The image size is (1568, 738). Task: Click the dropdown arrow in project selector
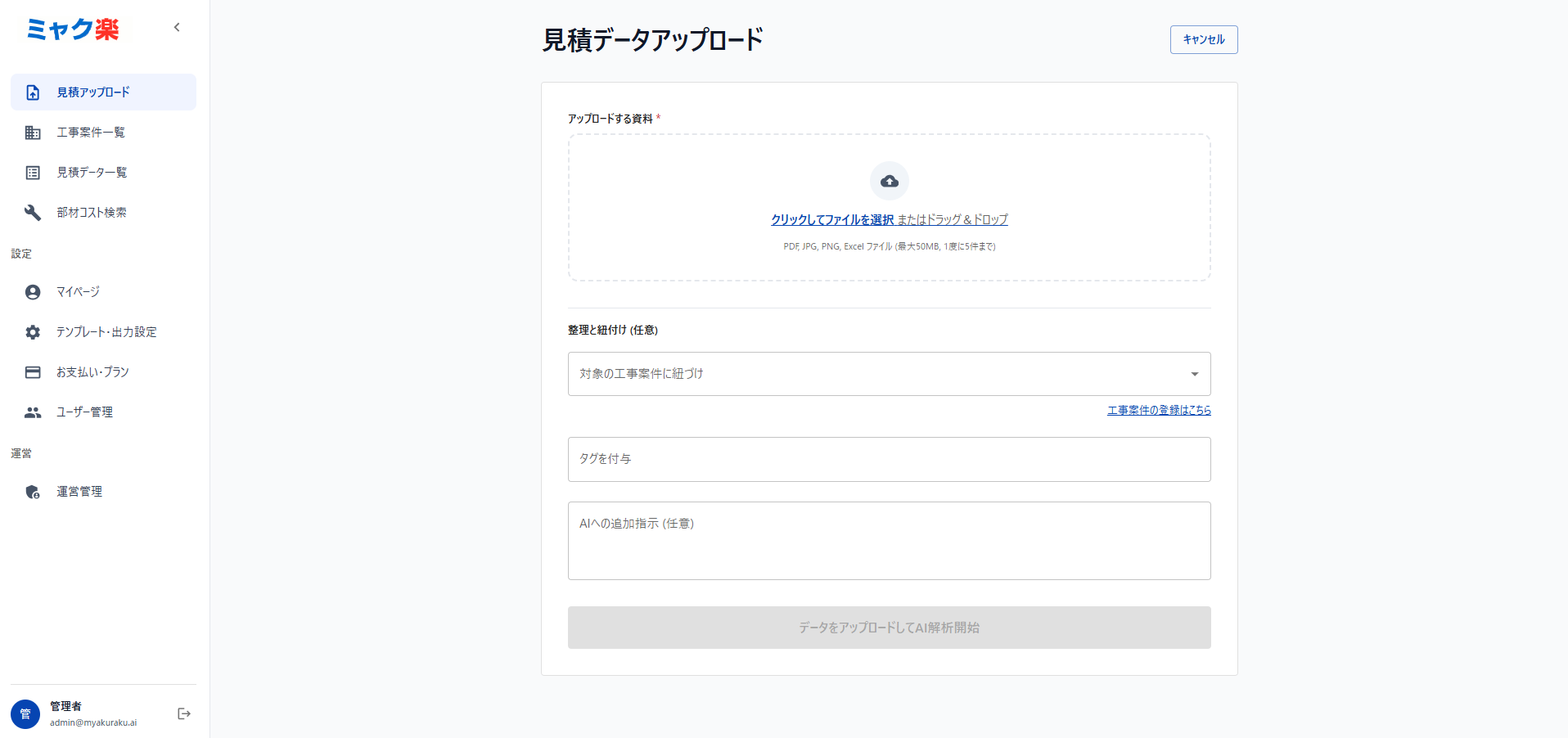point(1194,374)
